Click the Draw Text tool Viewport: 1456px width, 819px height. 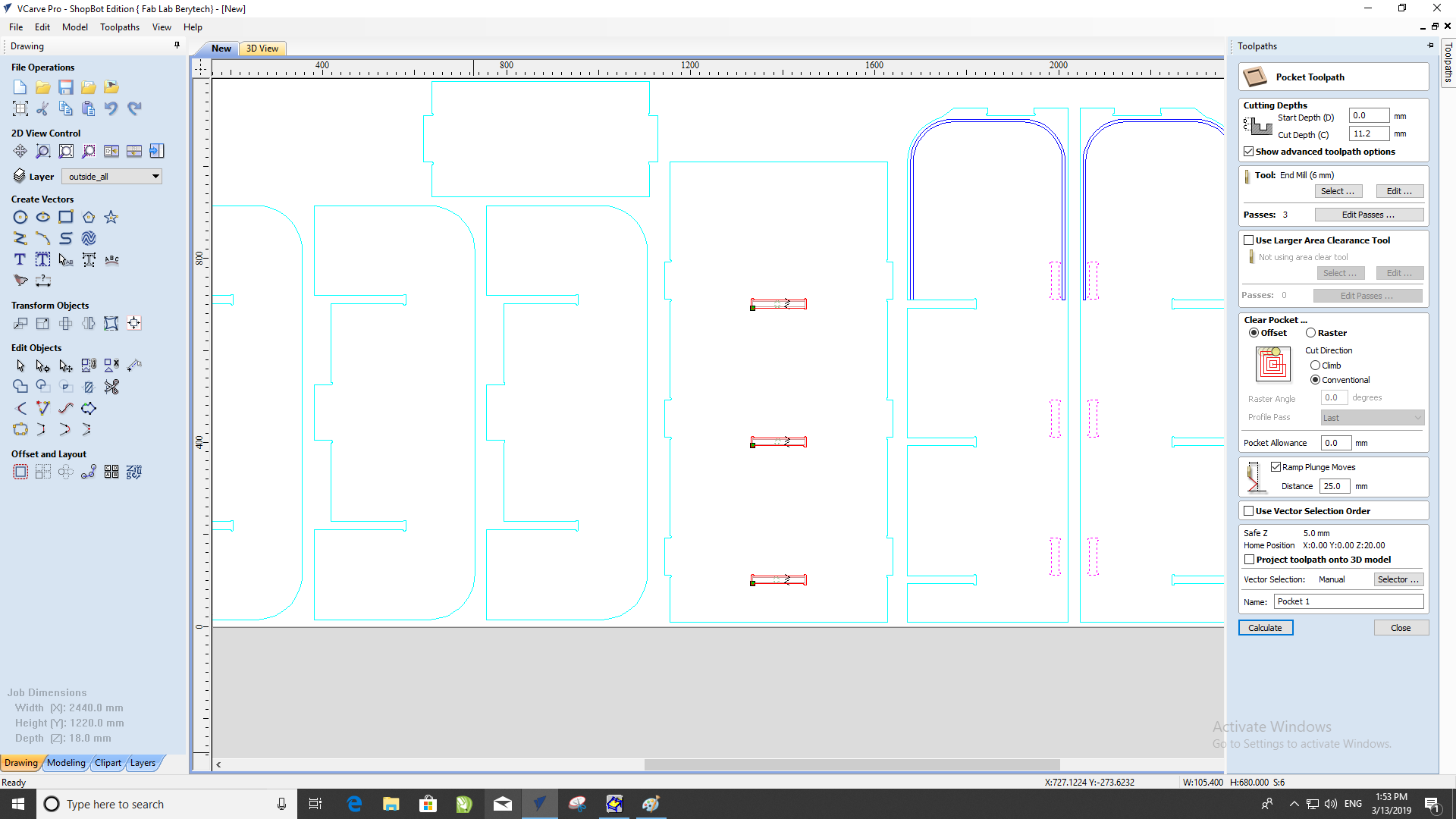coord(20,259)
